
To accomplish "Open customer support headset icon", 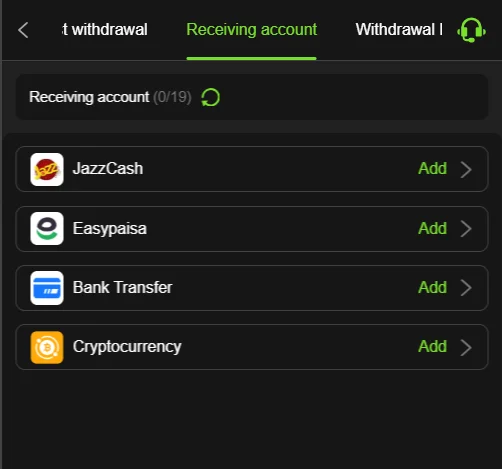I will (471, 30).
